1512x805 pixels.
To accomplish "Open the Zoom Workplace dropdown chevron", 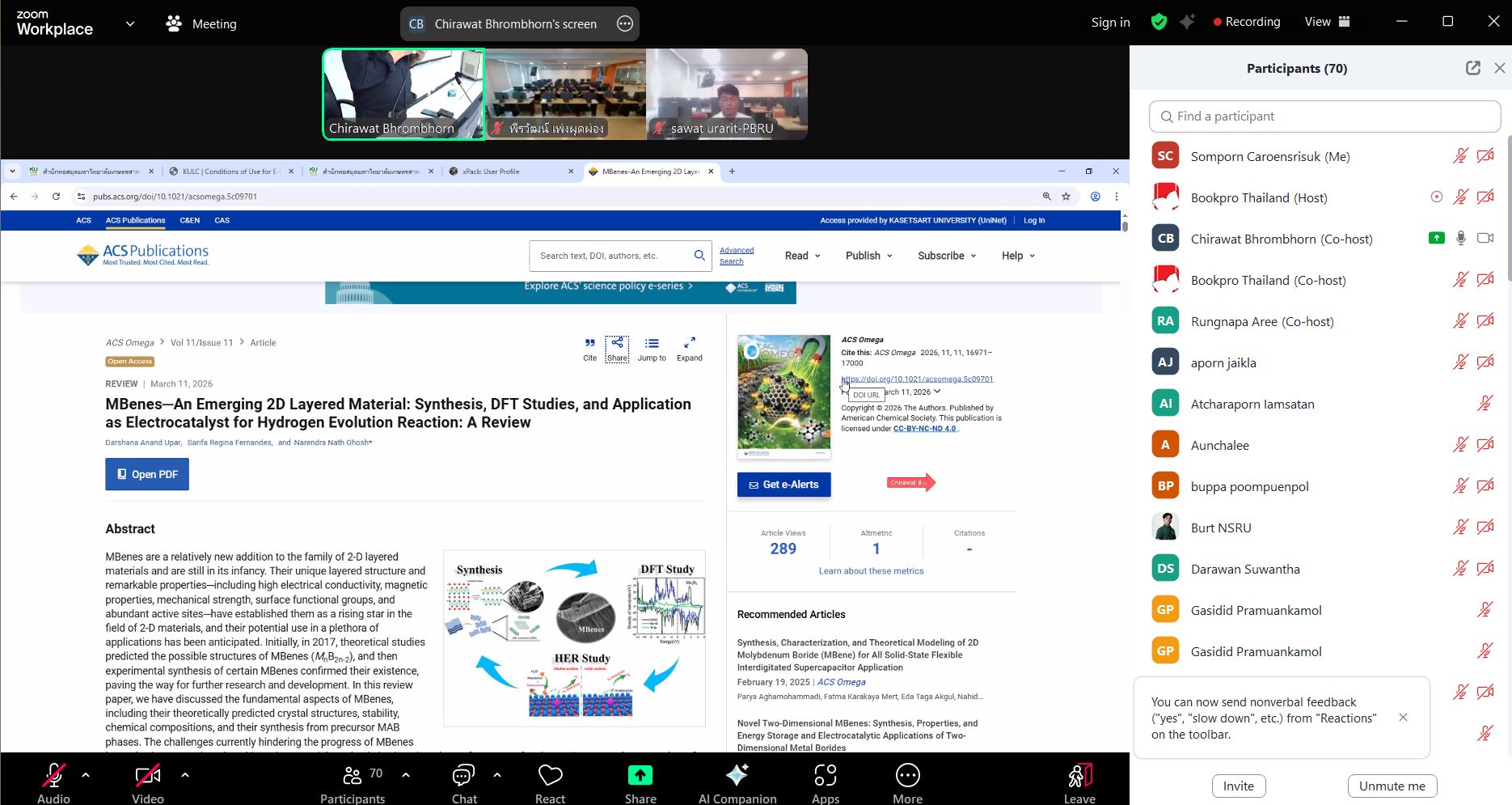I will (130, 23).
